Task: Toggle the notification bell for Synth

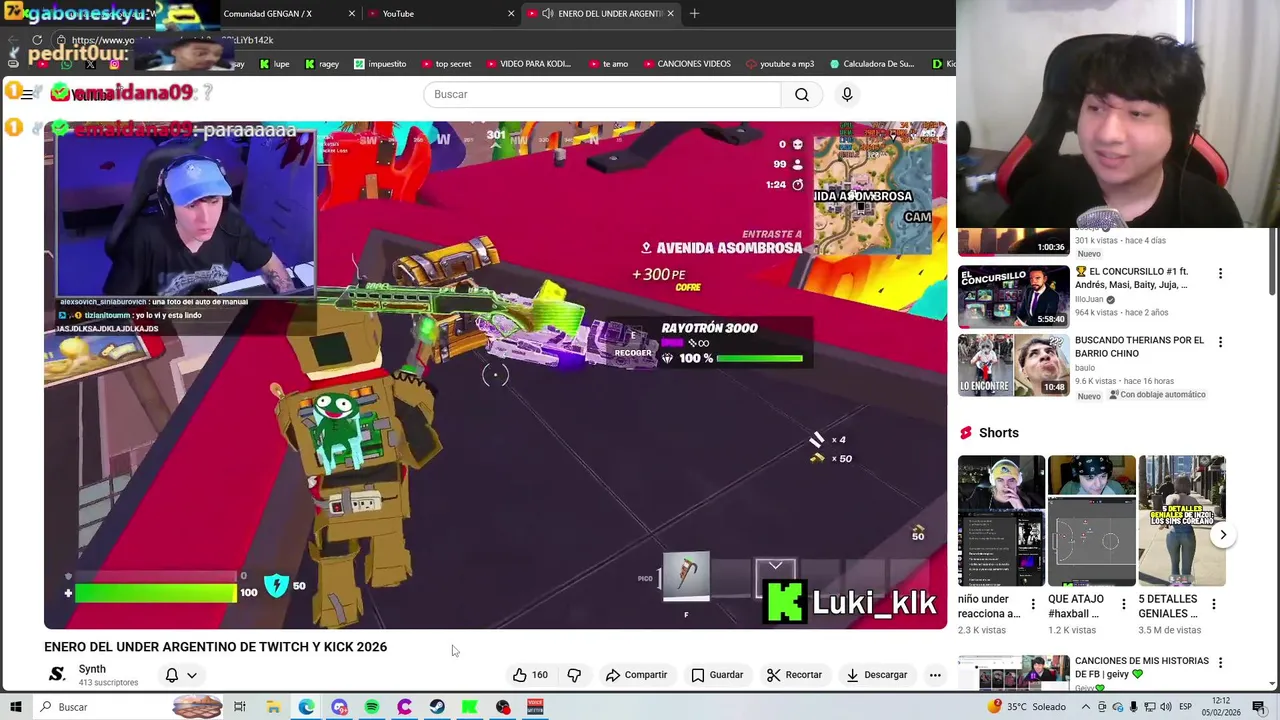Action: click(x=172, y=675)
